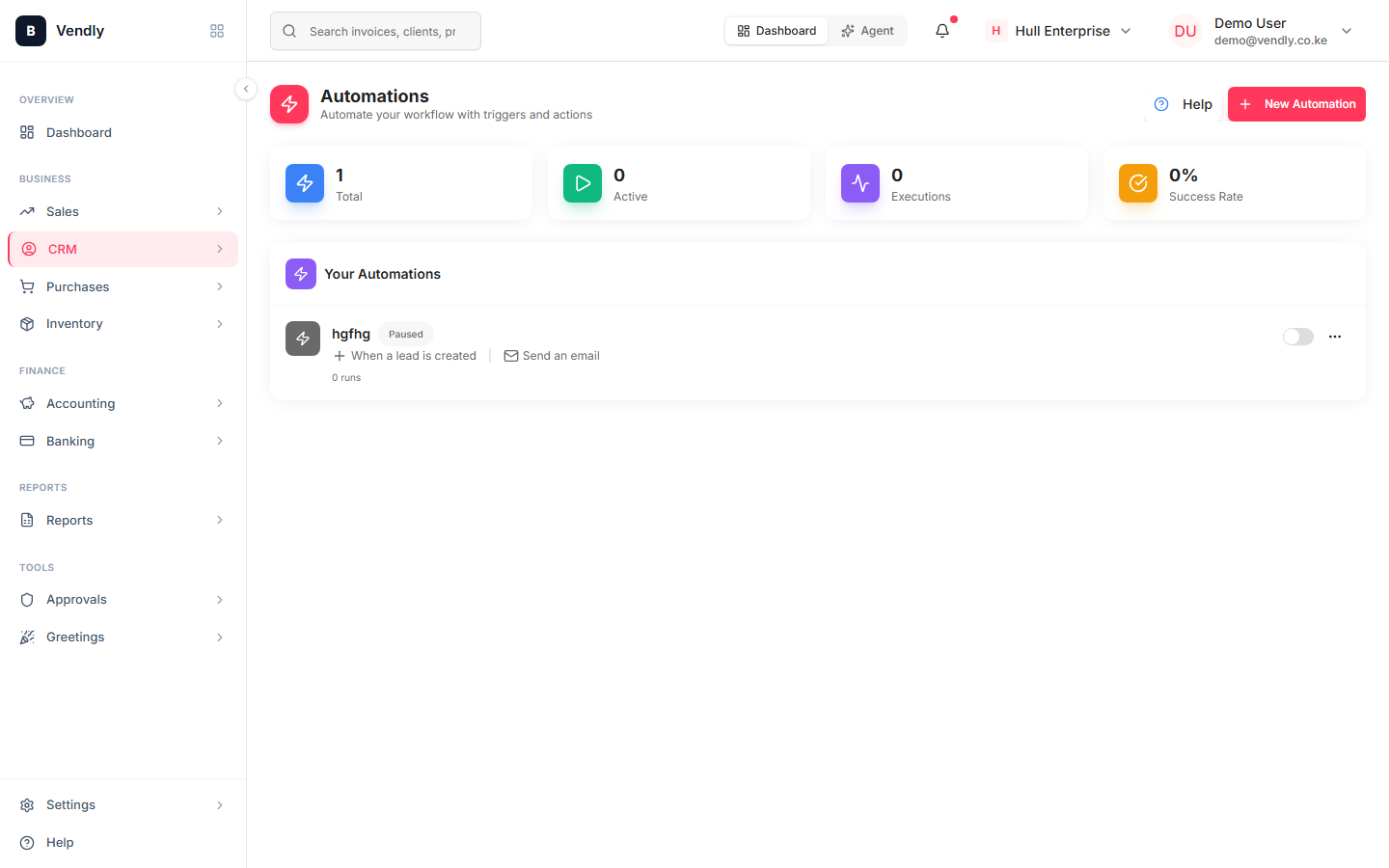Open the Help sidebar item
The image size is (1389, 868).
[123, 843]
